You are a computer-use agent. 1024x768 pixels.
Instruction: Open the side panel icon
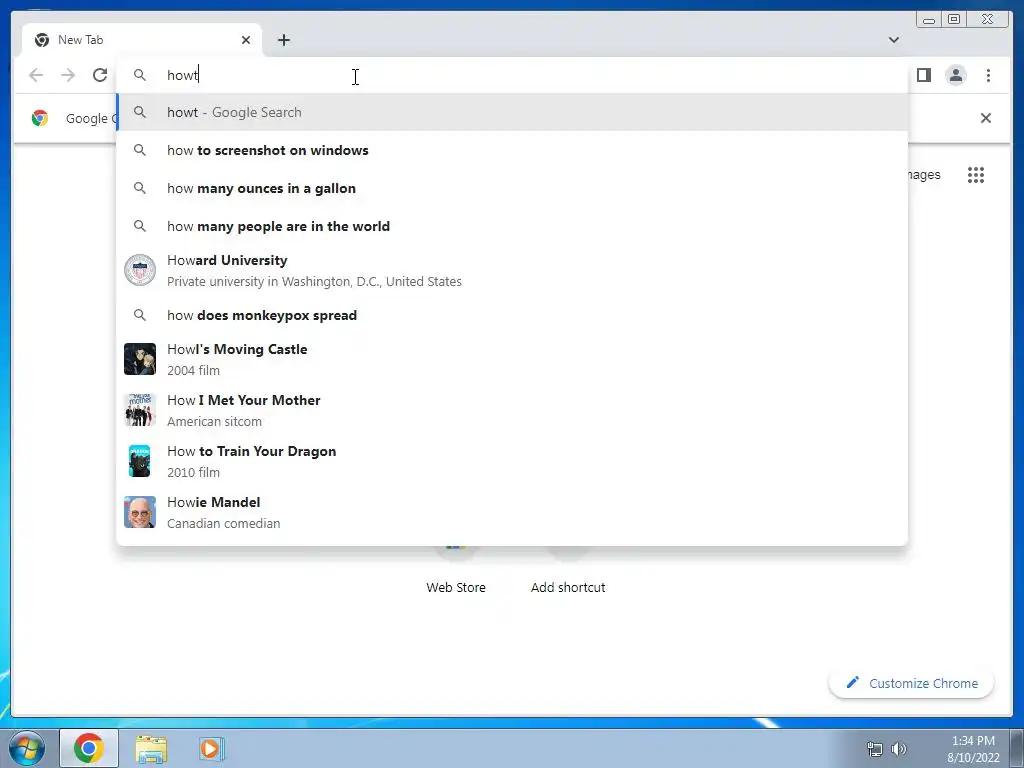(923, 75)
